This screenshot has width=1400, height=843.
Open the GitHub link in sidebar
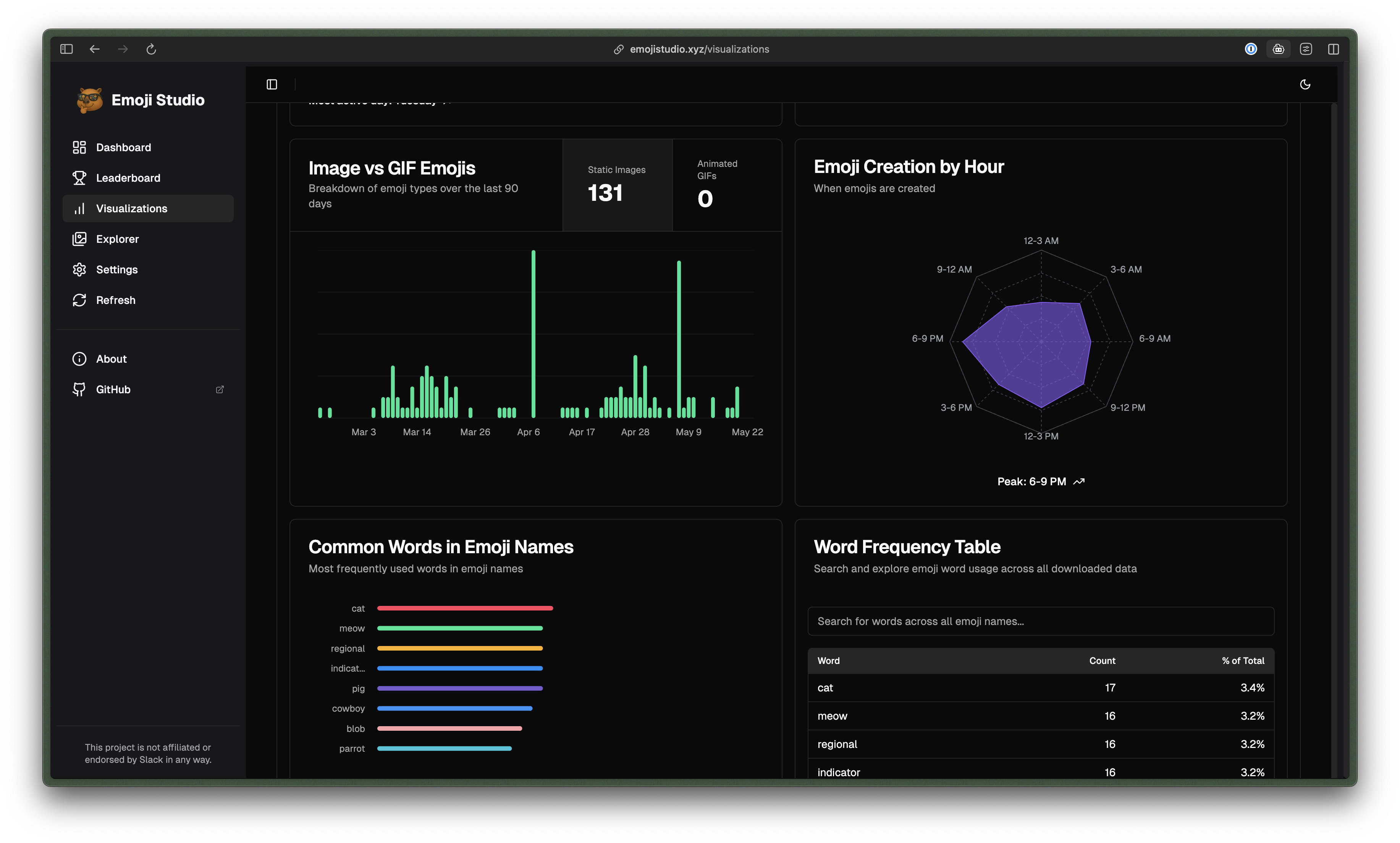tap(113, 390)
